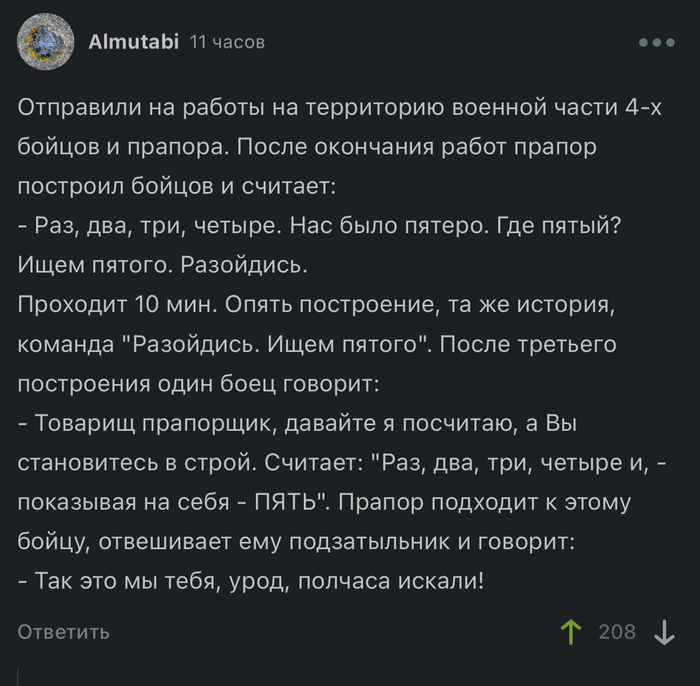Open the three-dot comment options menu

[657, 42]
